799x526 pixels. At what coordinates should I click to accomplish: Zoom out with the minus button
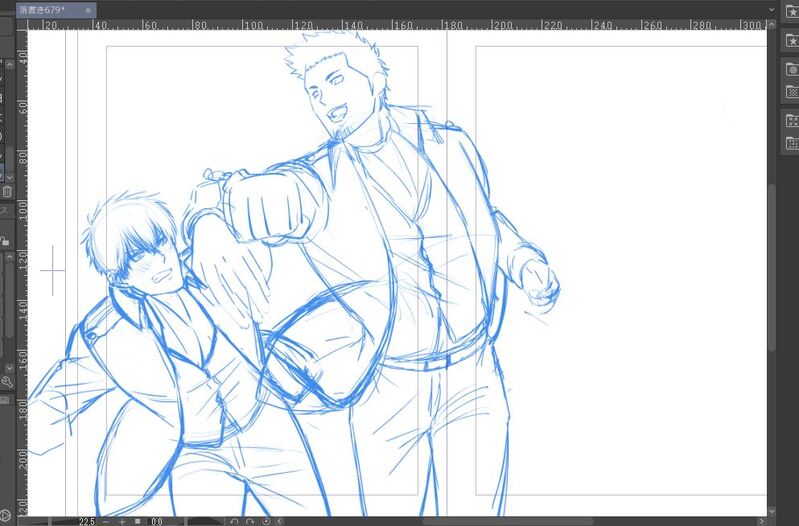[105, 521]
